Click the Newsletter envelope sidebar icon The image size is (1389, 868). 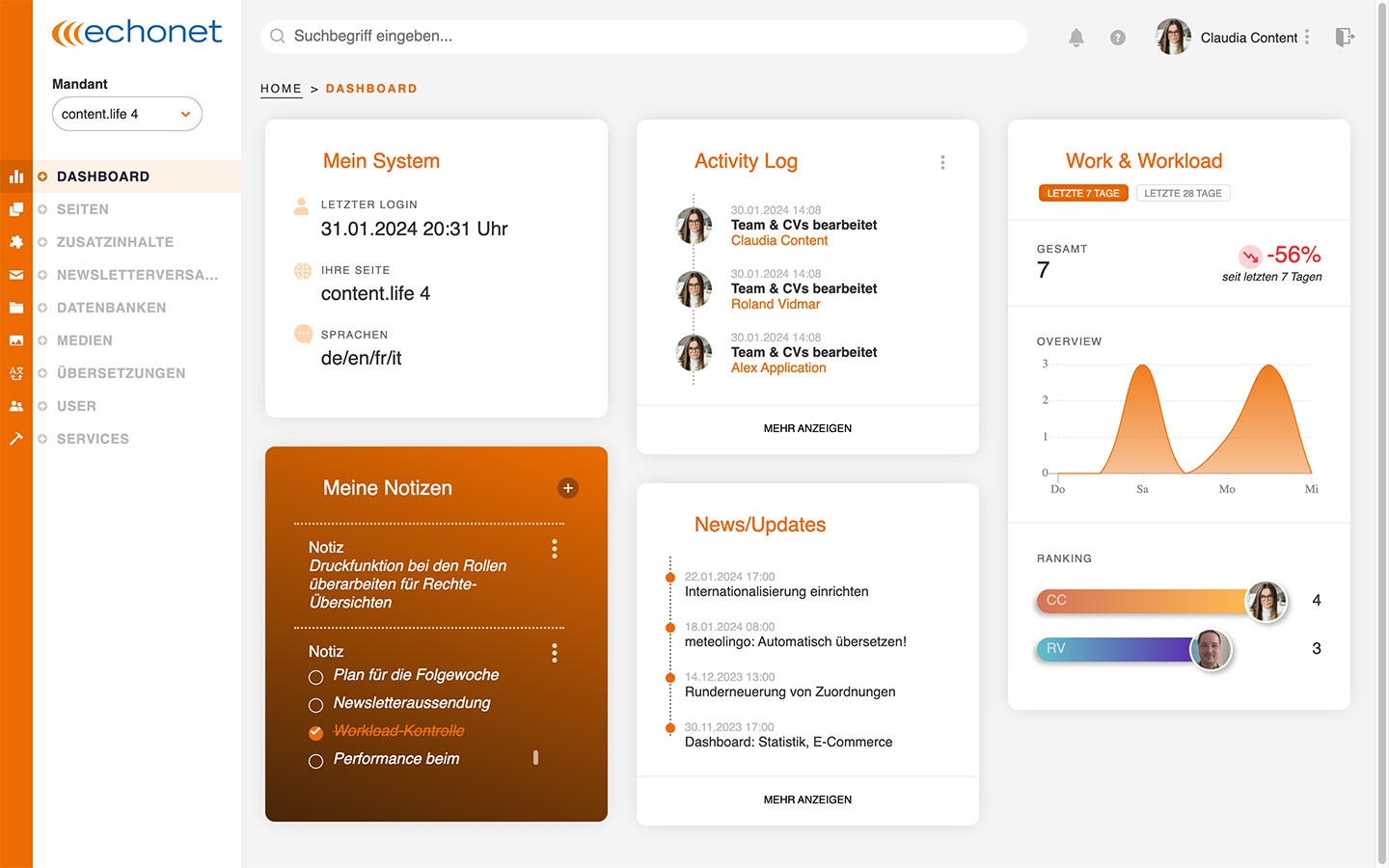[x=16, y=275]
